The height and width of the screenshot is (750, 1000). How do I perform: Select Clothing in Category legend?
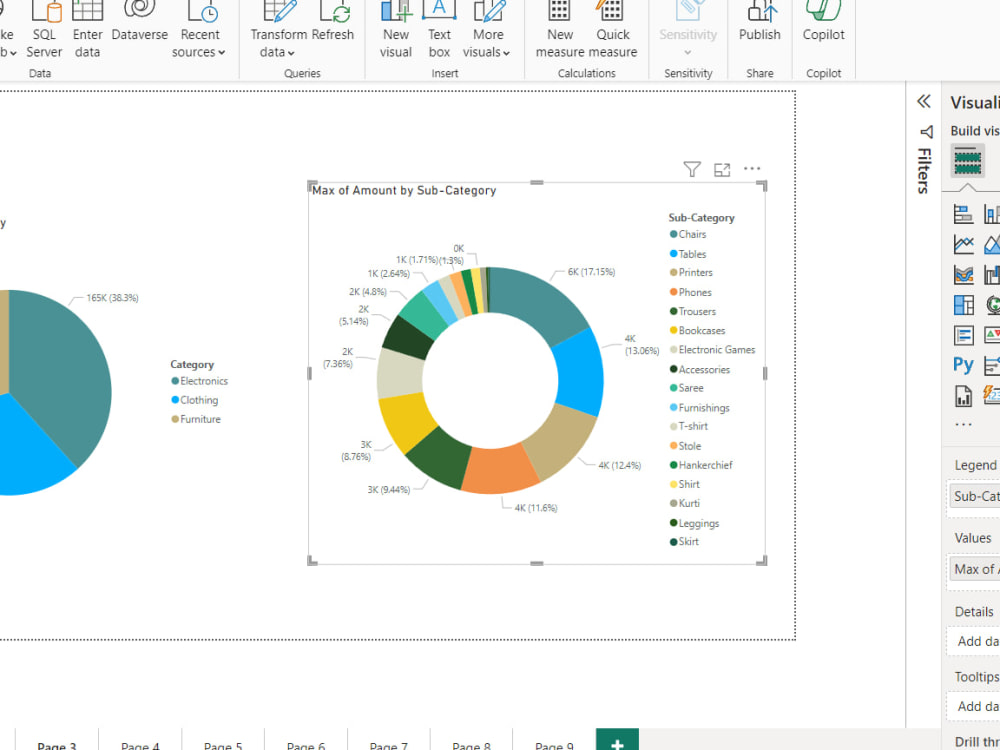195,400
